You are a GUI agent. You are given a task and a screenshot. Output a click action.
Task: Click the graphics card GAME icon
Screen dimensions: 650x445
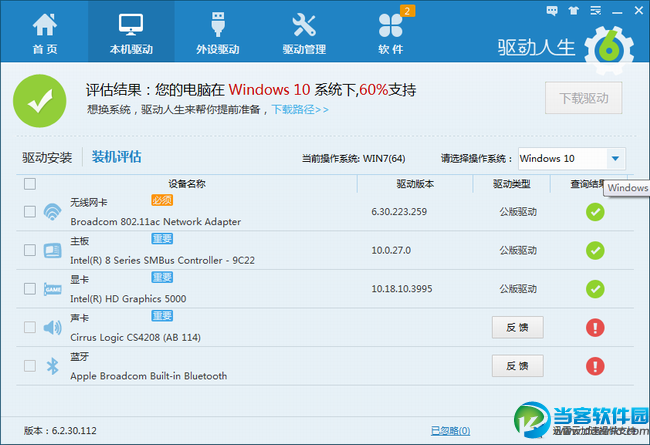(53, 289)
